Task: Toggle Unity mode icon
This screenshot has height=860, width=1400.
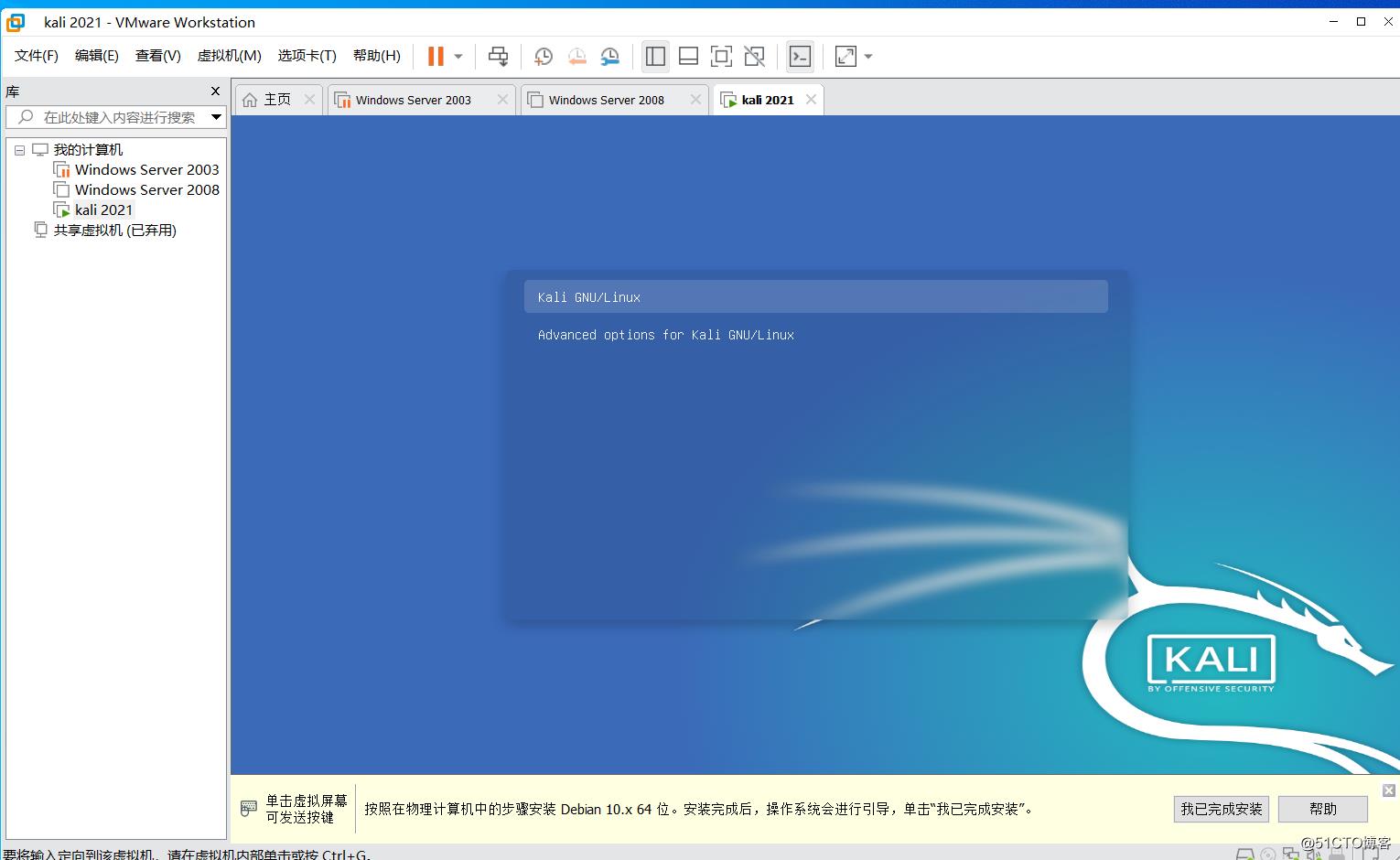Action: point(754,57)
